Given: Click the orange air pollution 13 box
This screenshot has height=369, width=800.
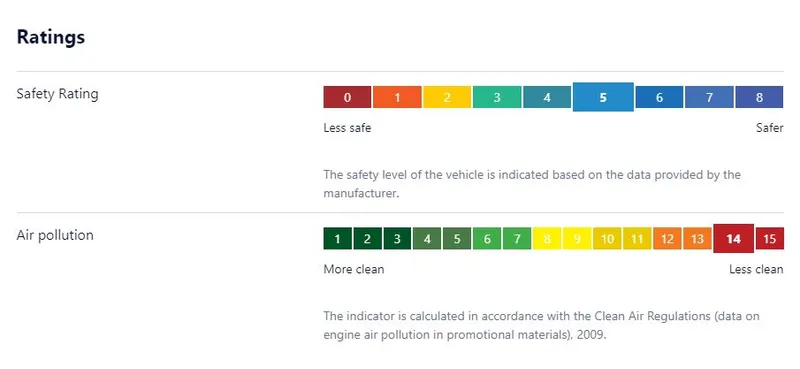Looking at the screenshot, I should [x=697, y=238].
